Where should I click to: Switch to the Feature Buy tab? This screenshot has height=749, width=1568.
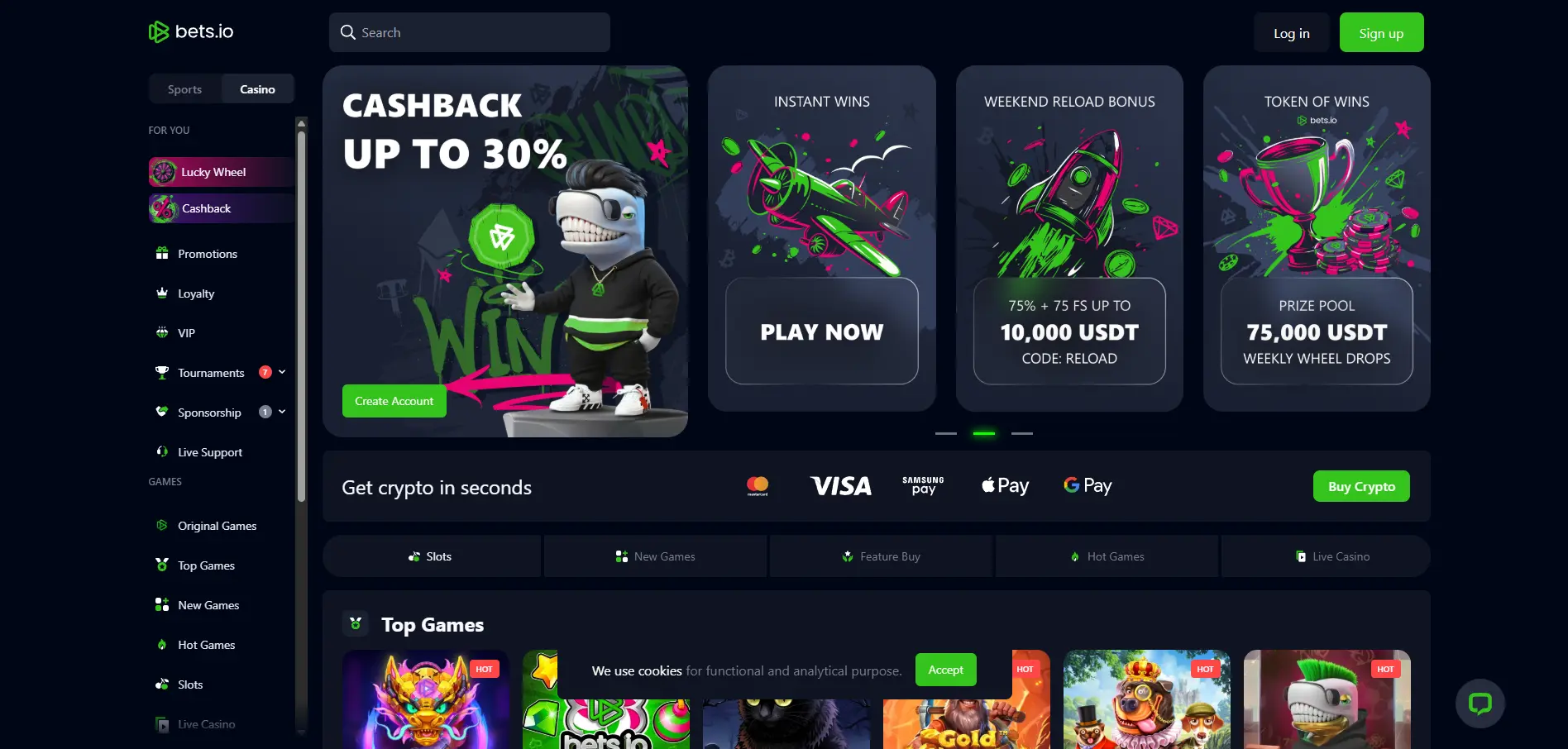pos(881,556)
